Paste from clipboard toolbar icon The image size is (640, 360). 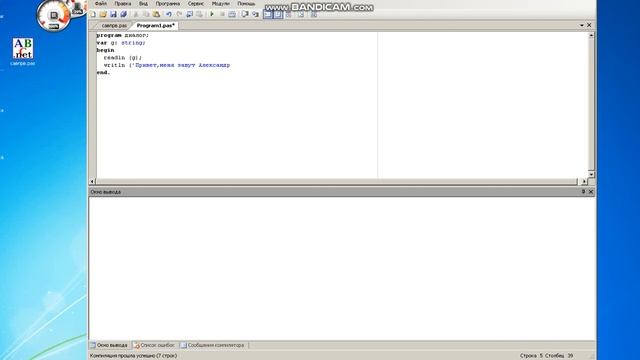pyautogui.click(x=156, y=14)
